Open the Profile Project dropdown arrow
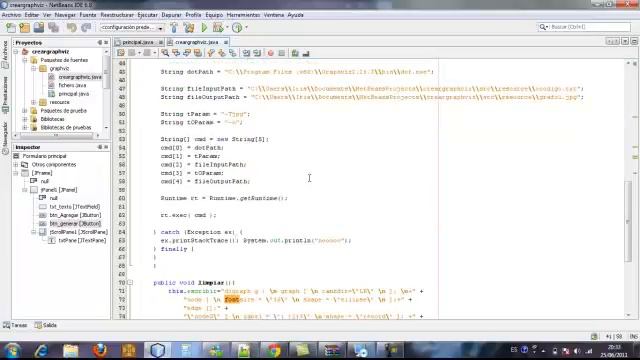Image resolution: width=640 pixels, height=360 pixels. 247,27
